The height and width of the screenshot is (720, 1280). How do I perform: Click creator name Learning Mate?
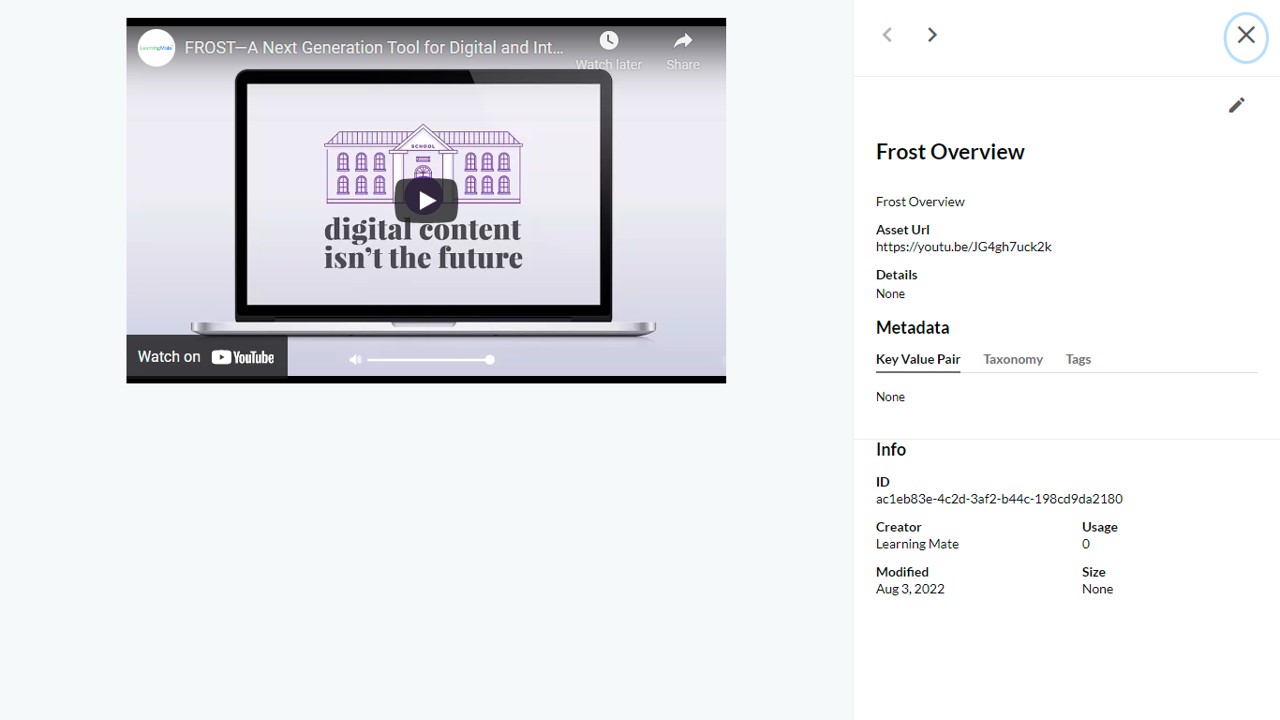point(917,544)
